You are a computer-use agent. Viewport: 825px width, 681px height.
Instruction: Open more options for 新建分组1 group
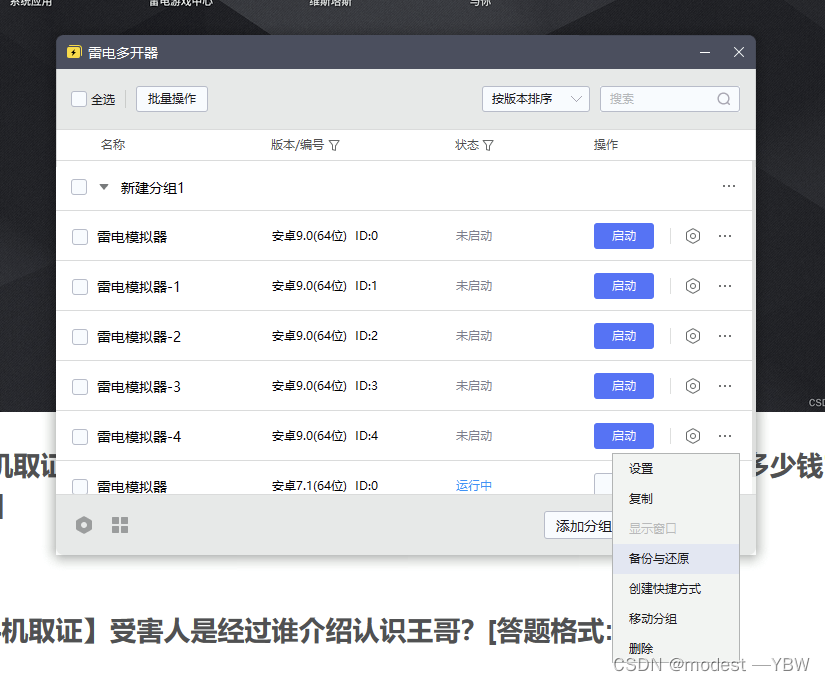point(729,186)
